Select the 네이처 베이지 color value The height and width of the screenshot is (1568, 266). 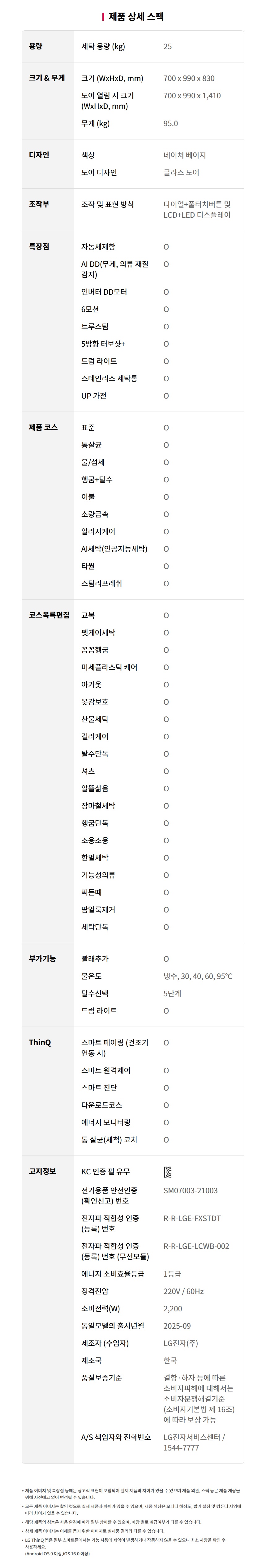coord(184,155)
